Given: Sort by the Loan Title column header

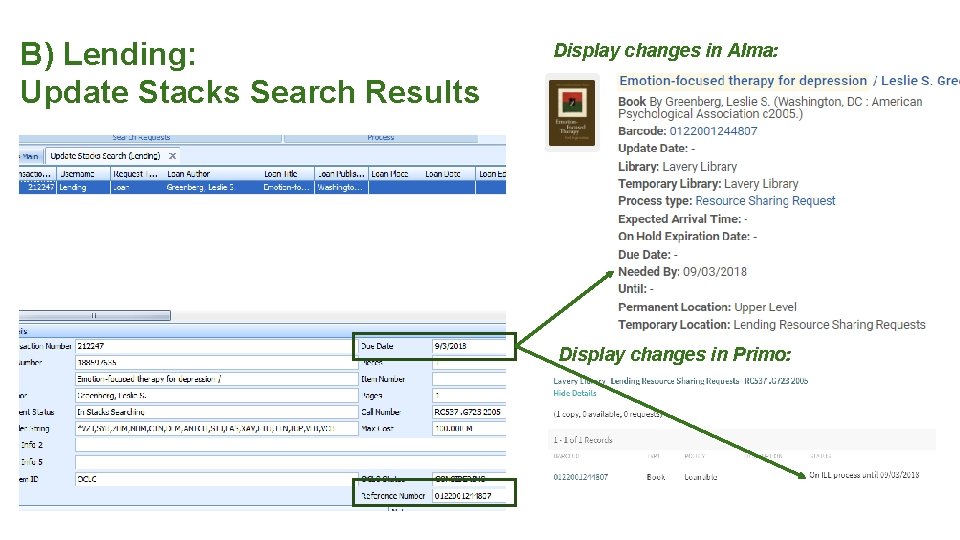Looking at the screenshot, I should pos(288,174).
